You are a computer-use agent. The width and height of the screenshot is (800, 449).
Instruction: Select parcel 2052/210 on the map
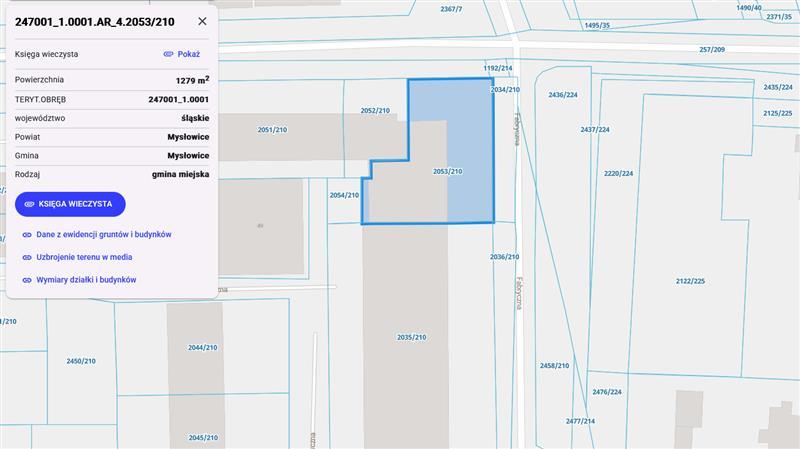click(x=374, y=110)
